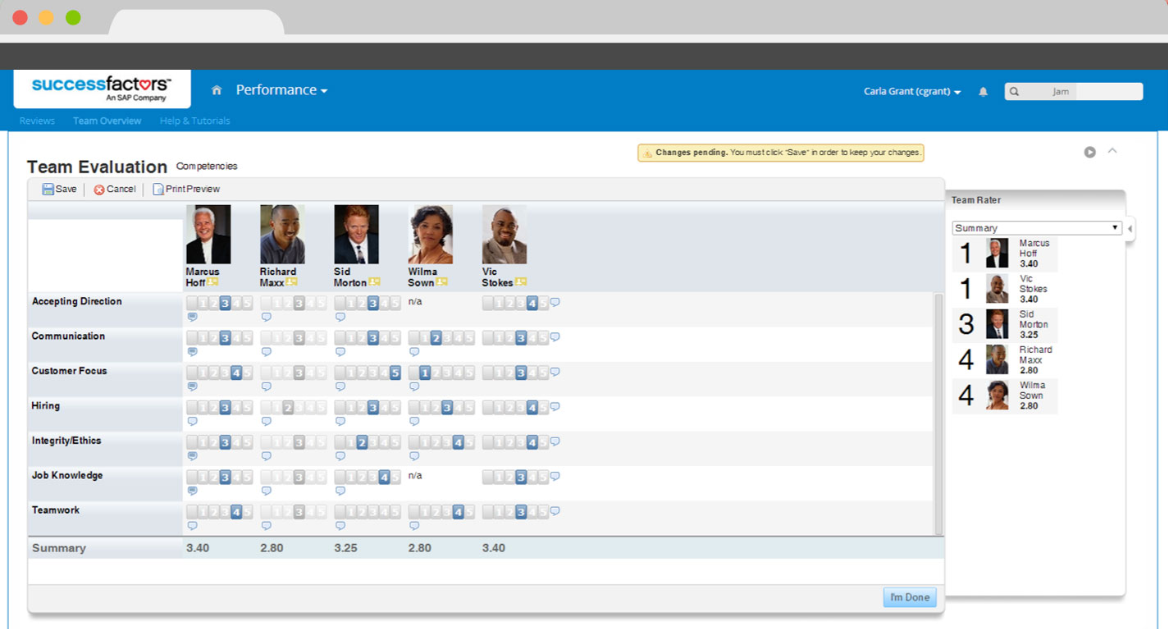
Task: Open Print Preview from the toolbar
Action: point(186,188)
